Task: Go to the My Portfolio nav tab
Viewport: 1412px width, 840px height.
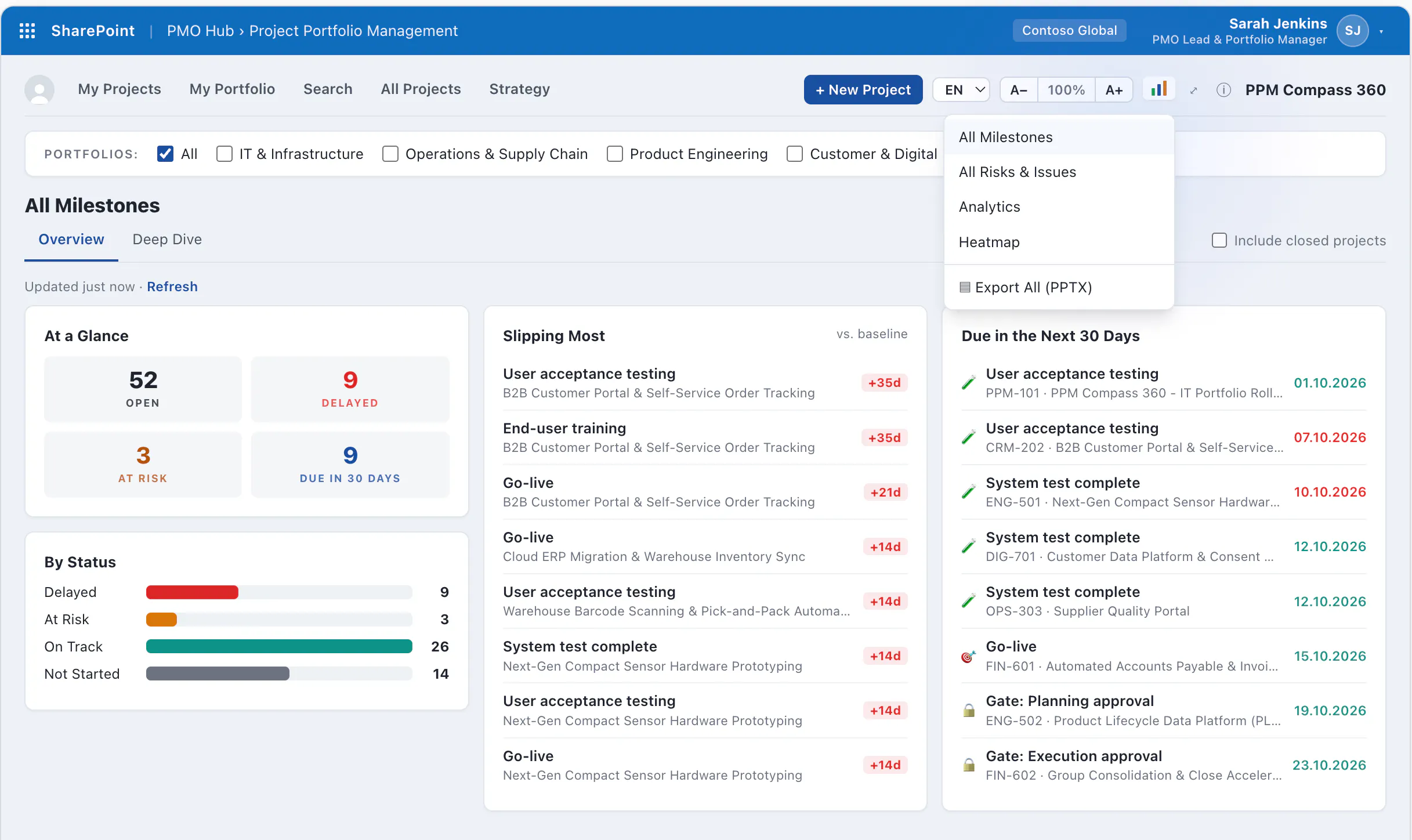Action: pos(232,89)
